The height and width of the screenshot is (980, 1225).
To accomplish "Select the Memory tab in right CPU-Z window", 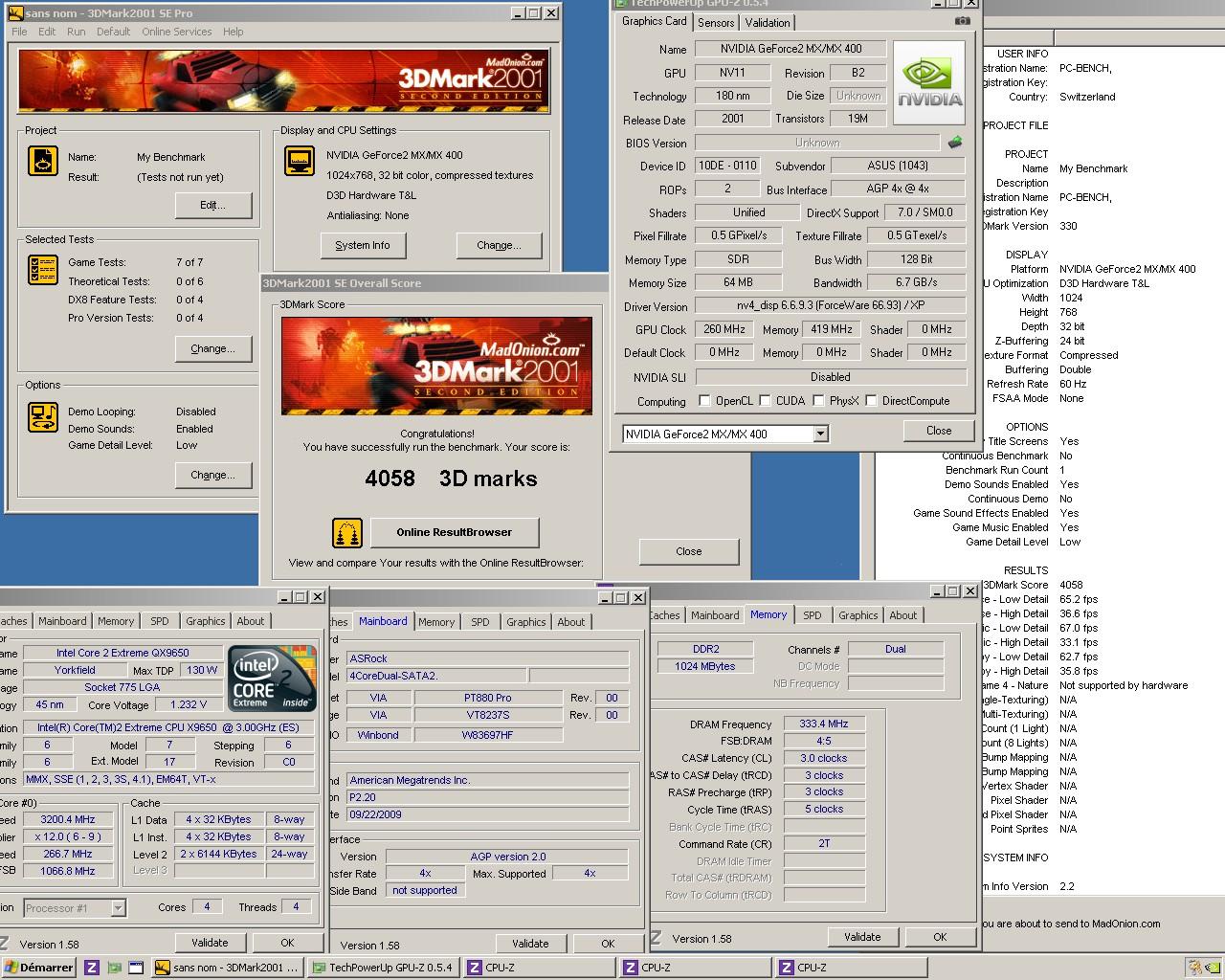I will click(768, 614).
